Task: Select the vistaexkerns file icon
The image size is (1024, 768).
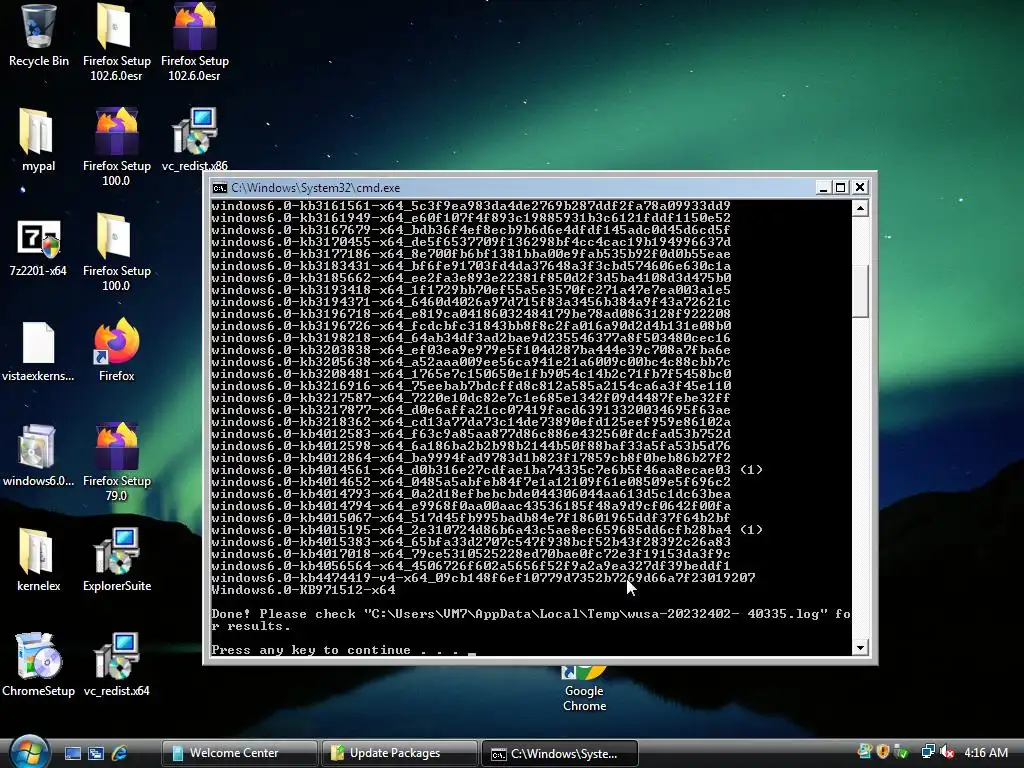Action: point(38,351)
